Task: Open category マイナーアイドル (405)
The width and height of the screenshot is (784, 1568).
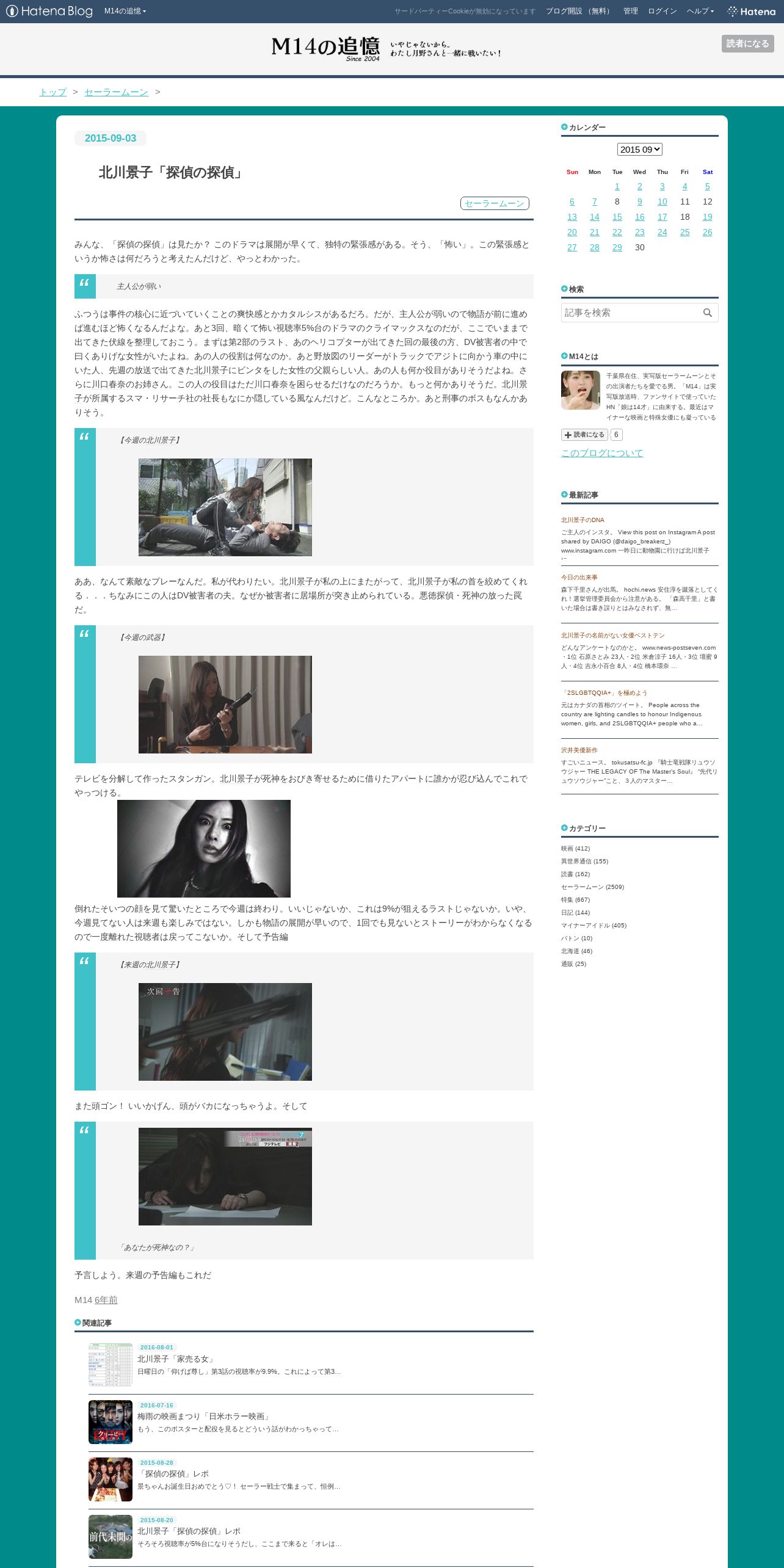Action: [x=593, y=926]
